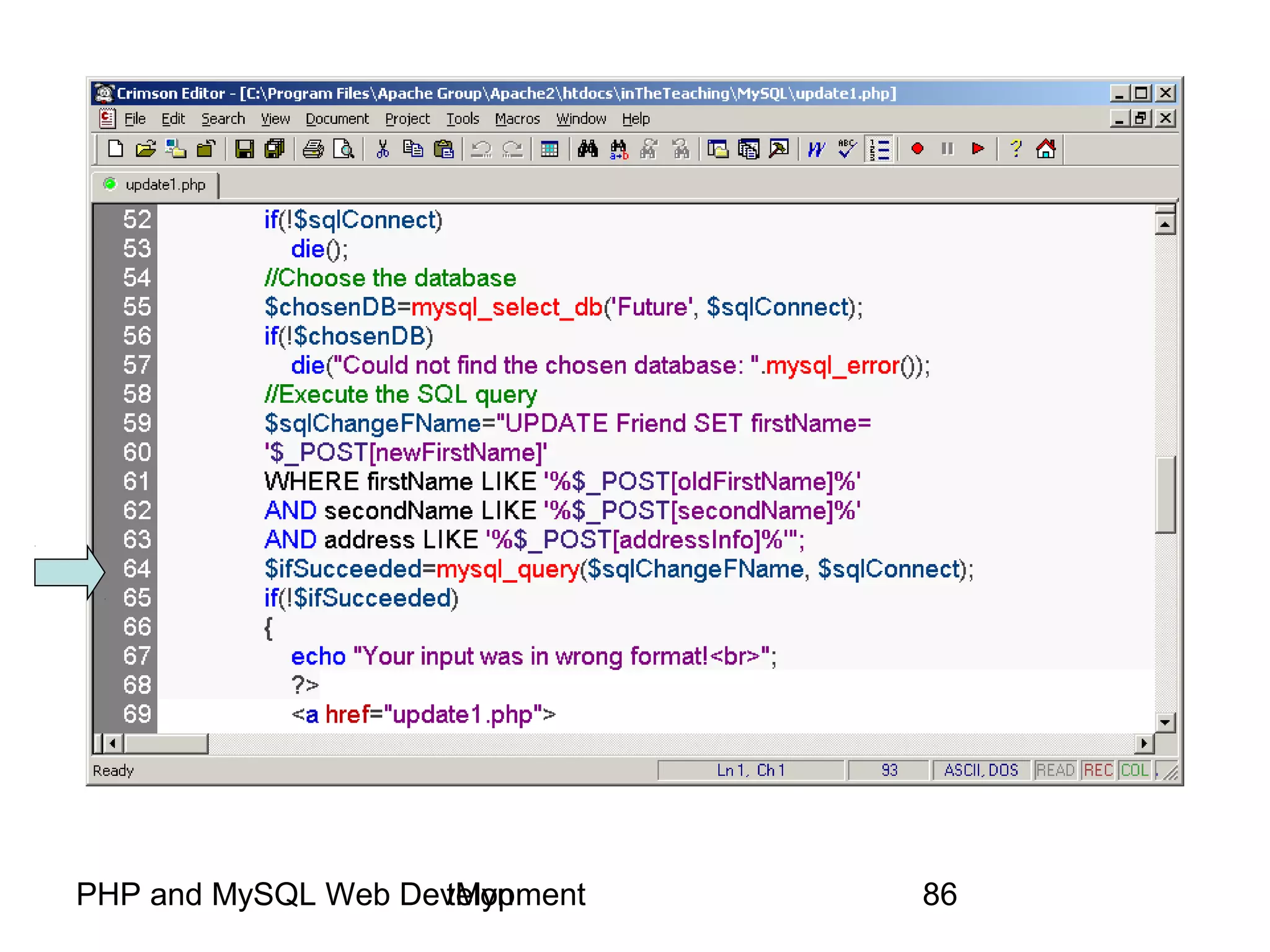Click the Crimson Editor title bar icon
This screenshot has height=952, width=1270.
[x=104, y=93]
